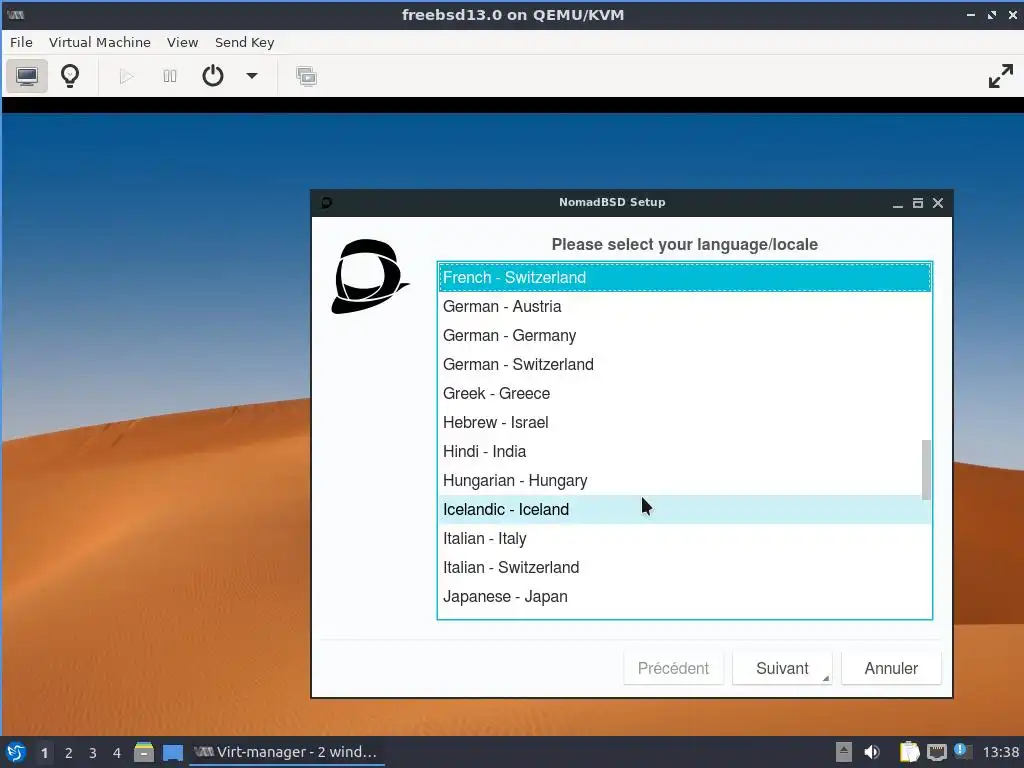Open the removable media eject tray icon
This screenshot has height=768, width=1024.
pyautogui.click(x=844, y=752)
